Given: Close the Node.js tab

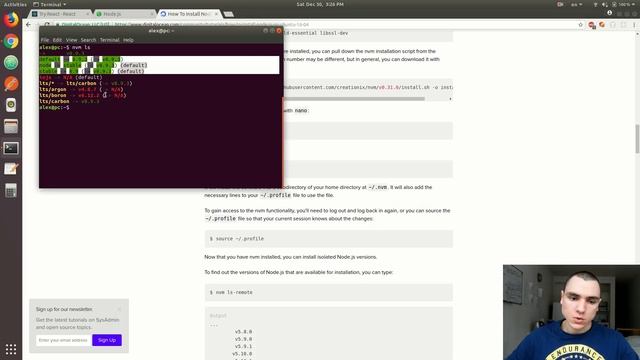Looking at the screenshot, I should pos(151,14).
